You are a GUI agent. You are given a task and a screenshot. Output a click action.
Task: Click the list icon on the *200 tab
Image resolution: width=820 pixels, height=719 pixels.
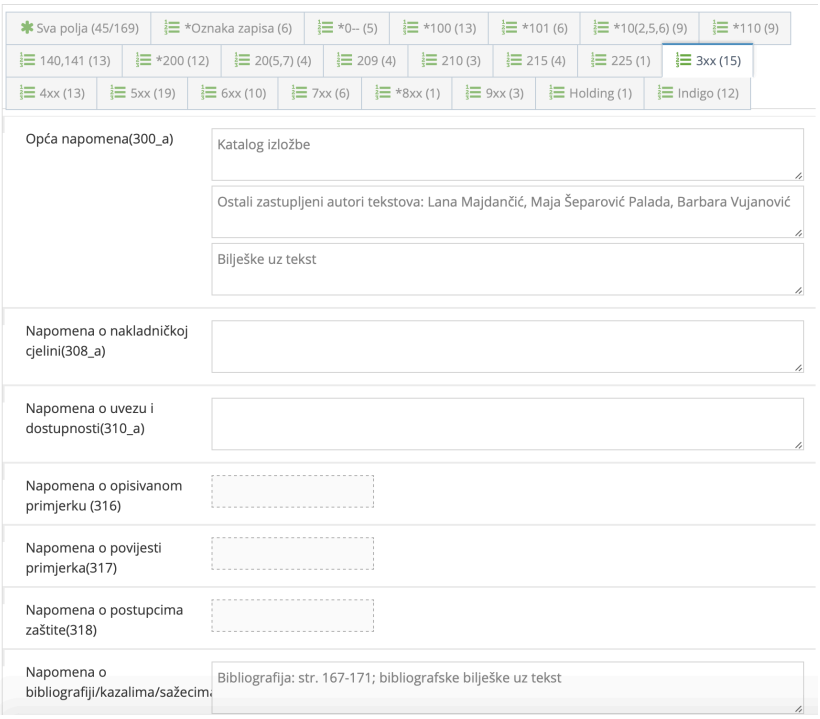pyautogui.click(x=144, y=61)
